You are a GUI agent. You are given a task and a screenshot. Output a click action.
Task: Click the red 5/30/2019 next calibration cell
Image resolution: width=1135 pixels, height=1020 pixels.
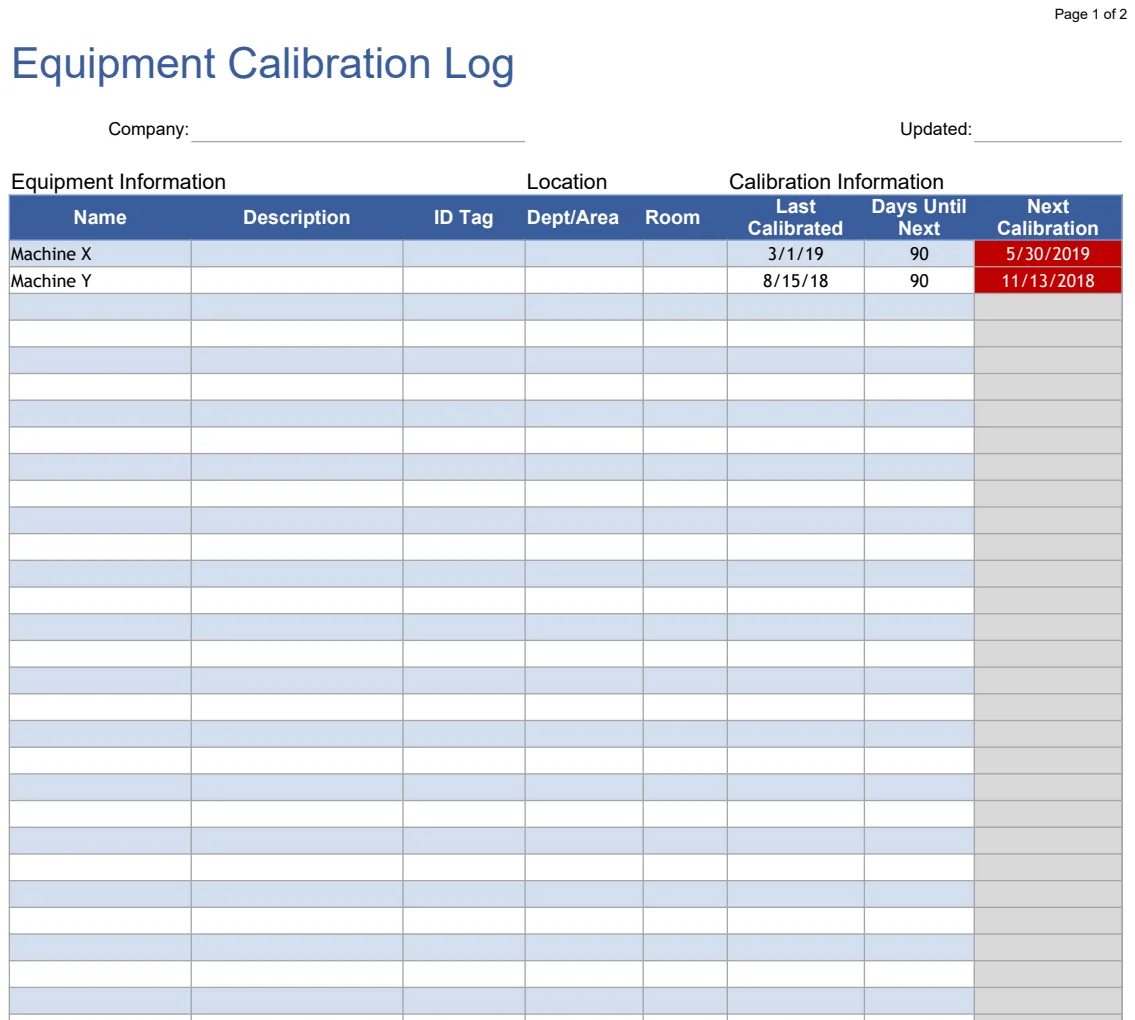pos(1048,254)
